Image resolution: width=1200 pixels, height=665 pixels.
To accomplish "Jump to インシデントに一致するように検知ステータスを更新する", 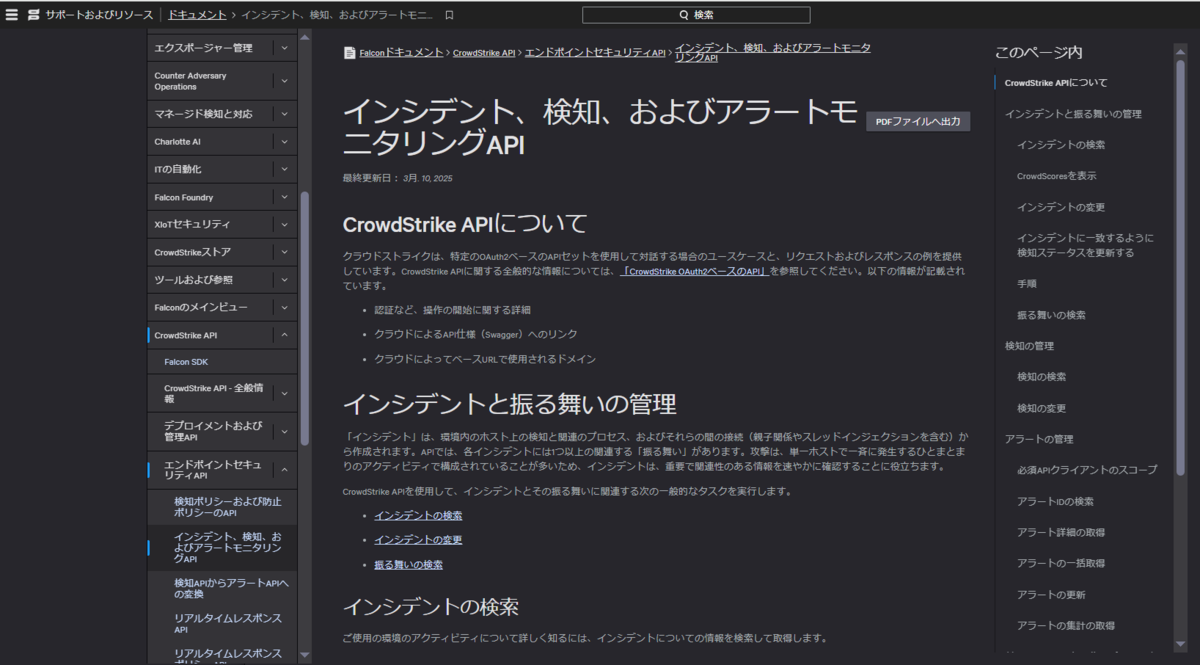I will pyautogui.click(x=1085, y=245).
